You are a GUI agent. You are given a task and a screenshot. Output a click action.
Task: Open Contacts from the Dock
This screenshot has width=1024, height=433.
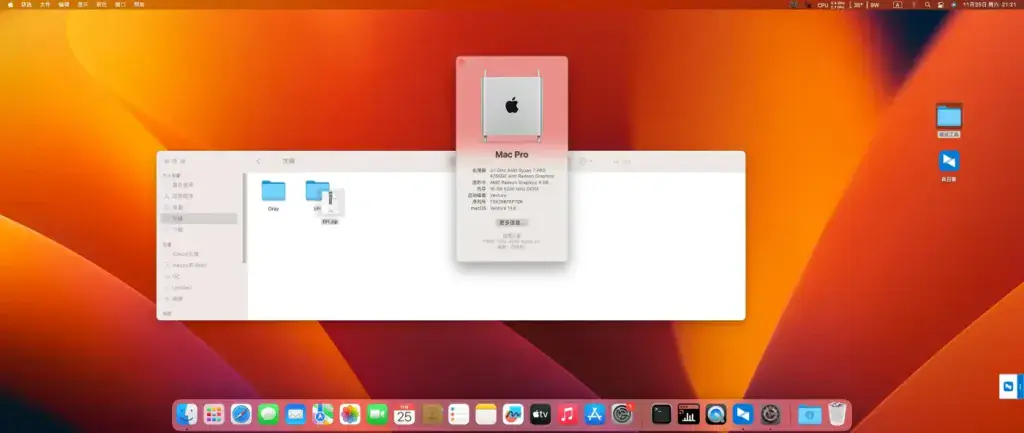[432, 414]
